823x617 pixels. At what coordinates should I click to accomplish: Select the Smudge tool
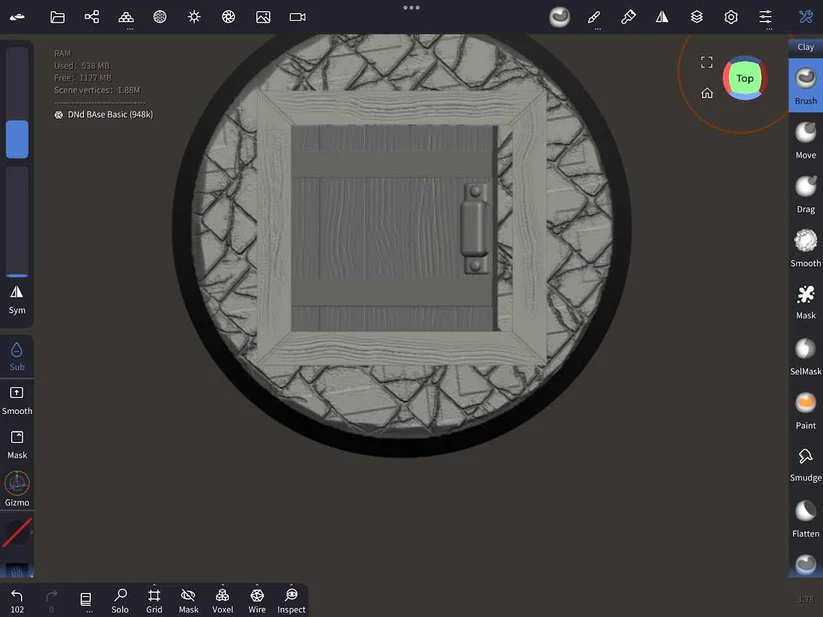point(806,464)
